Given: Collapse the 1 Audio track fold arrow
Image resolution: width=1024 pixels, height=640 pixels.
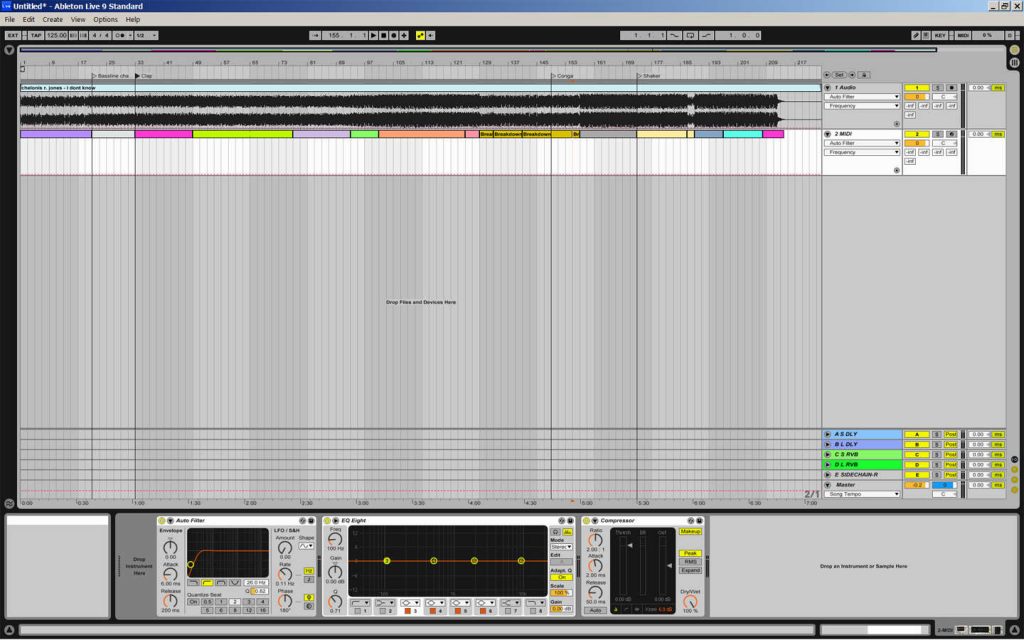Looking at the screenshot, I should pyautogui.click(x=828, y=88).
